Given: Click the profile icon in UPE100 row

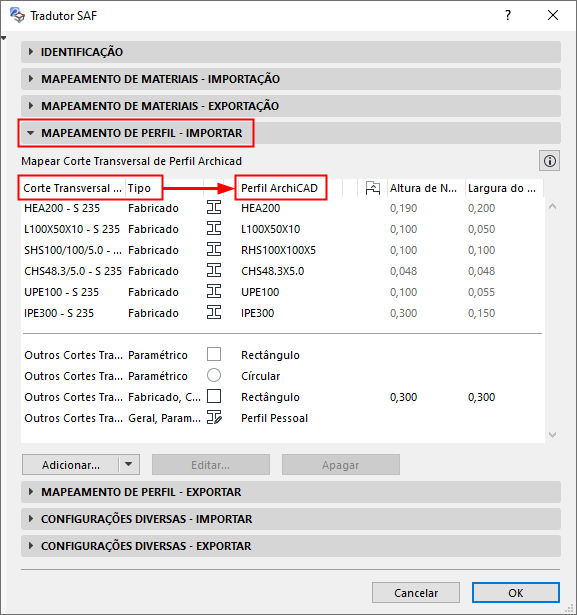Looking at the screenshot, I should point(214,291).
